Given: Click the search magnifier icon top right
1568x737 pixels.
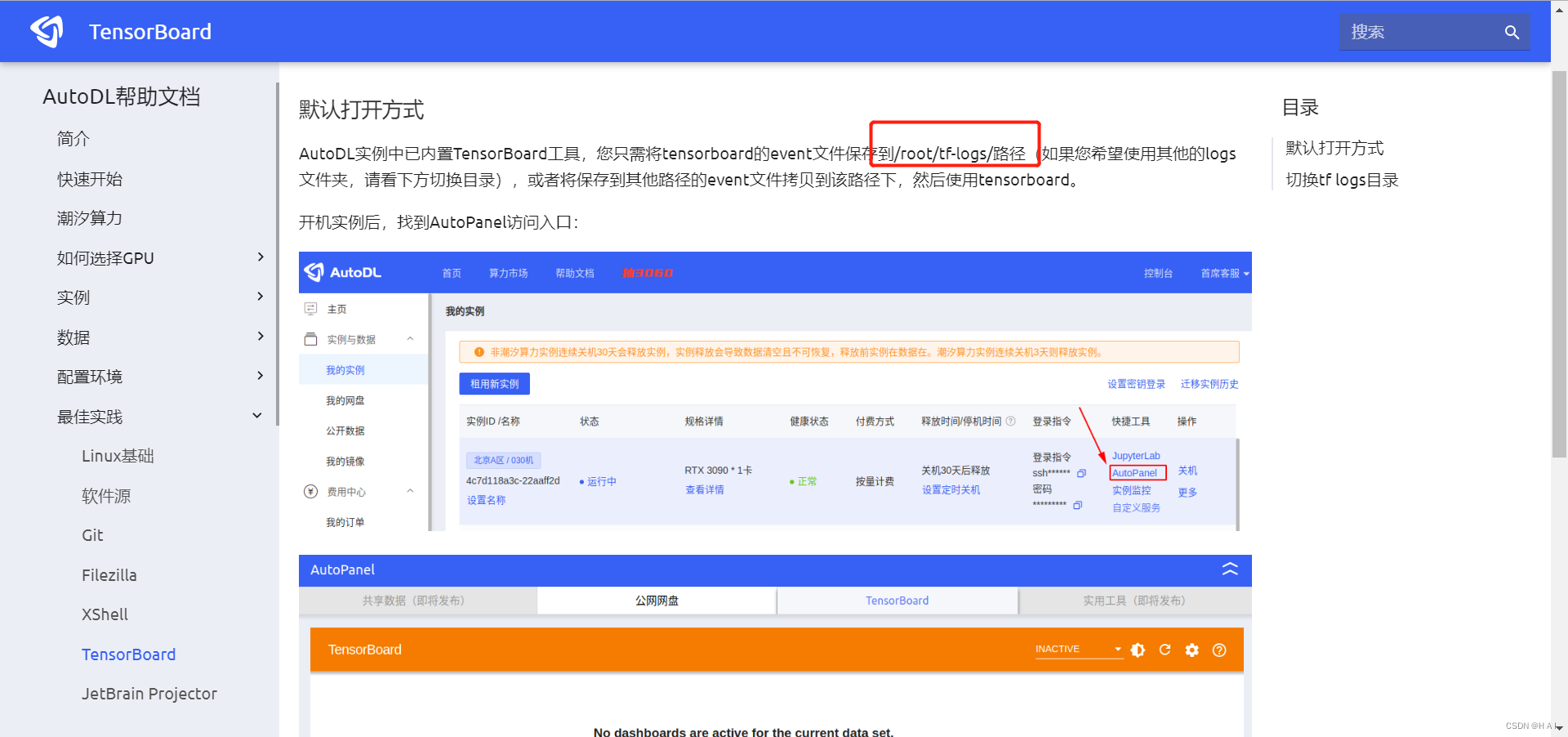Looking at the screenshot, I should pyautogui.click(x=1512, y=32).
